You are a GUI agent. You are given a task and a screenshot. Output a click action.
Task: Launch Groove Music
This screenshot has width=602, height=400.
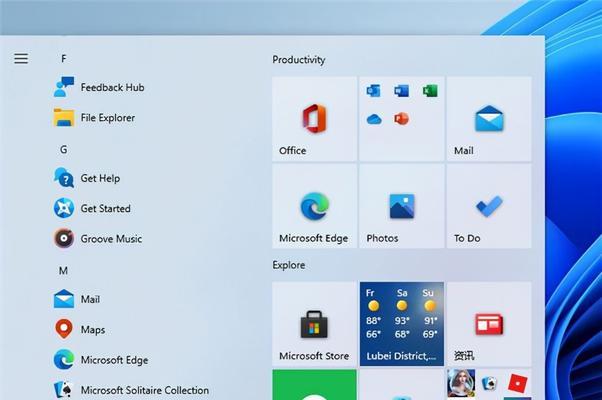(x=98, y=238)
